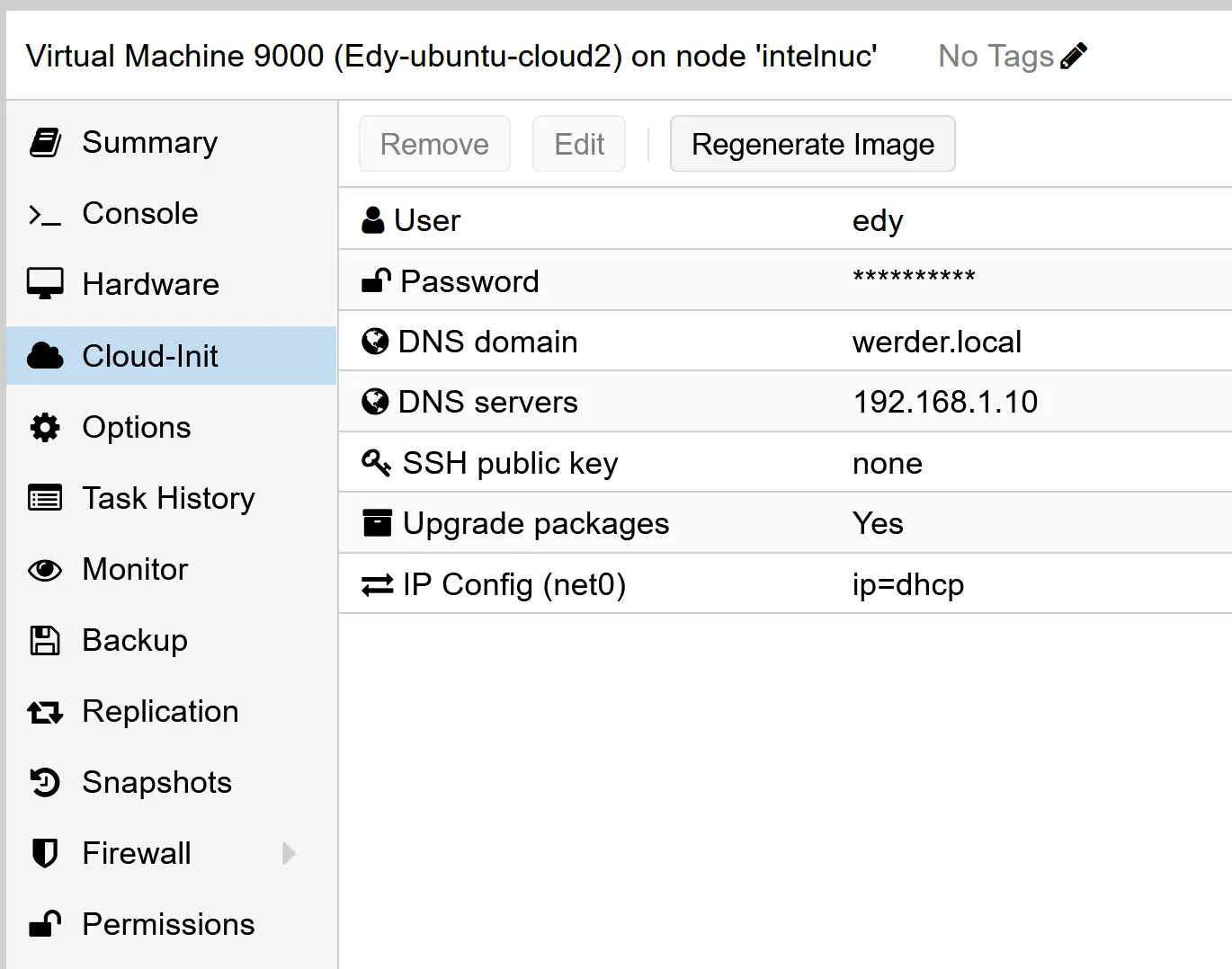This screenshot has height=969, width=1232.
Task: Click the Cloud-Init cloud icon
Action: click(x=43, y=355)
